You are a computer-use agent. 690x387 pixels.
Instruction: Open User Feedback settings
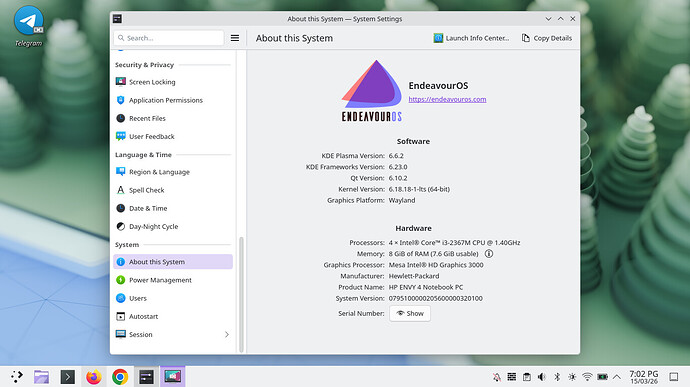[172, 136]
